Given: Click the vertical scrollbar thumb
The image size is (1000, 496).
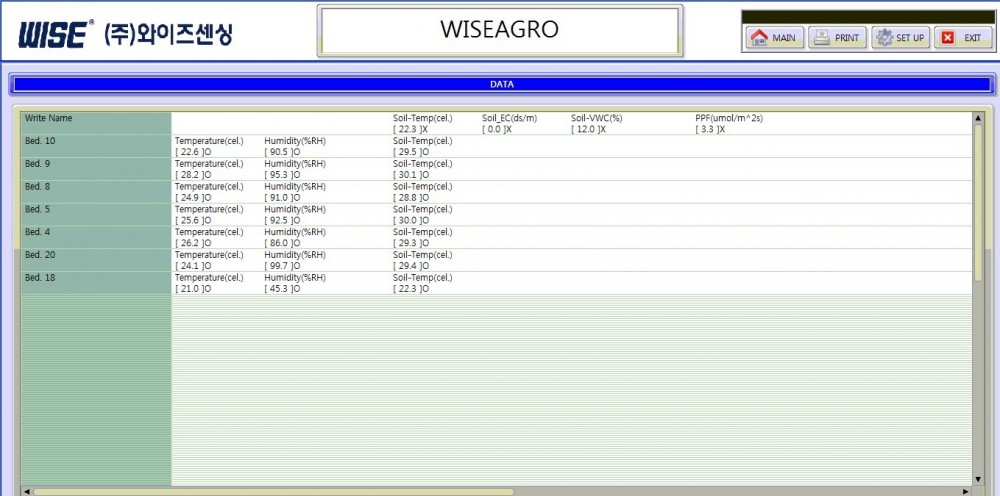Looking at the screenshot, I should pos(978,202).
